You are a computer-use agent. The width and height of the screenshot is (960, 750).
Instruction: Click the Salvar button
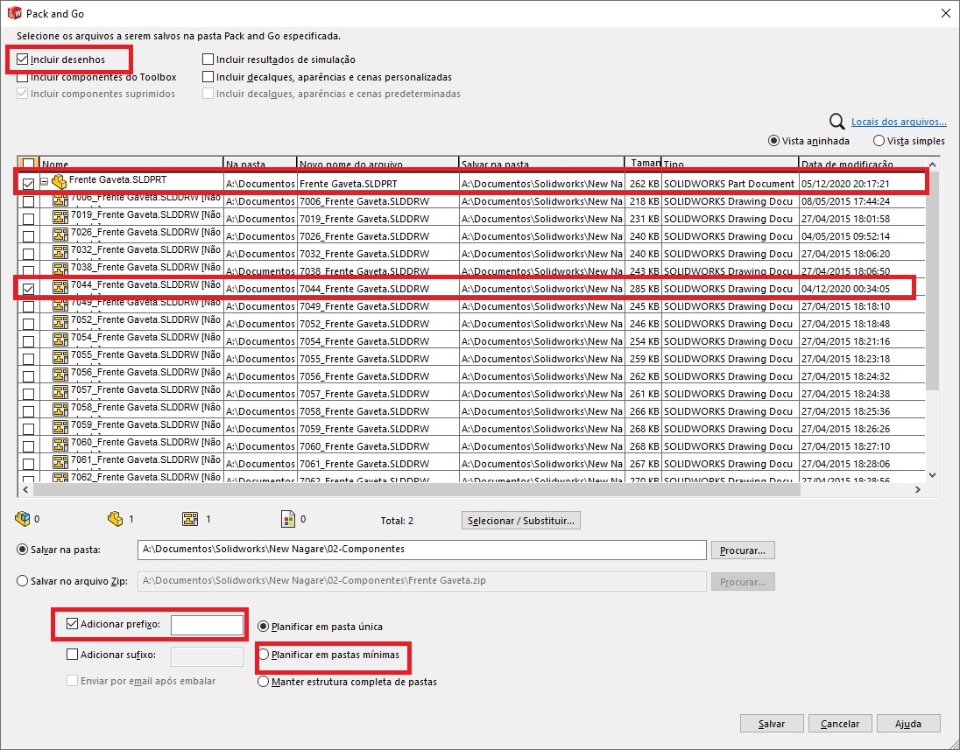click(771, 724)
